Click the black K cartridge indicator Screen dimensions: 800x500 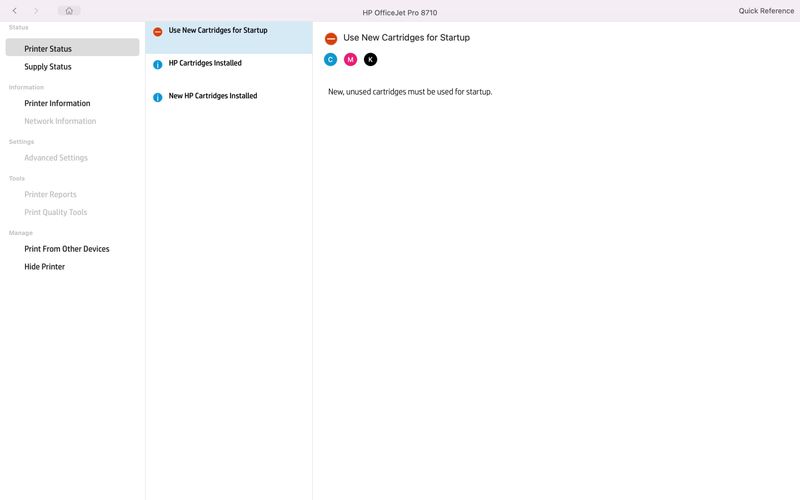[370, 60]
